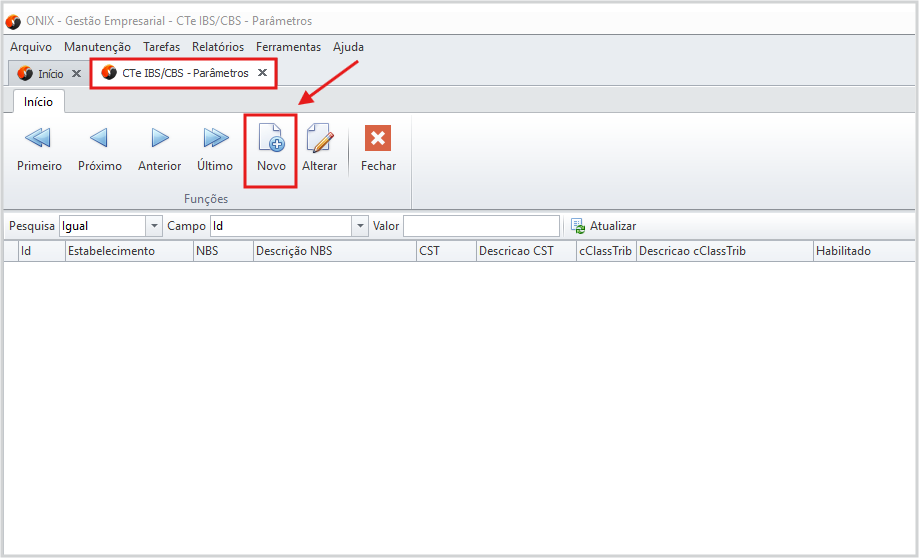919x558 pixels.
Task: Click into the Valor search field
Action: (481, 226)
